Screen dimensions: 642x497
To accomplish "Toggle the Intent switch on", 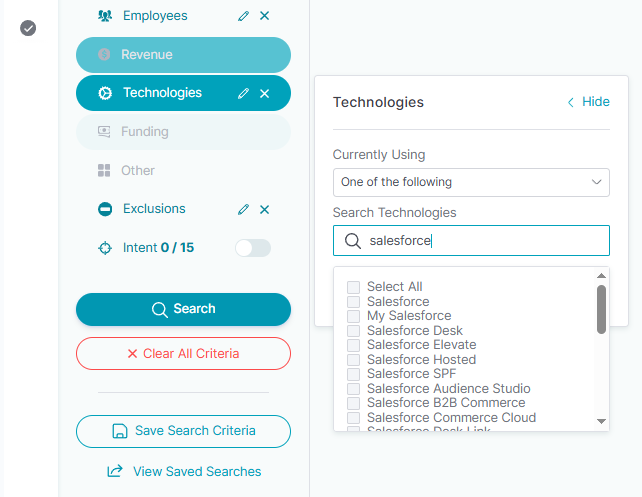I will click(252, 248).
